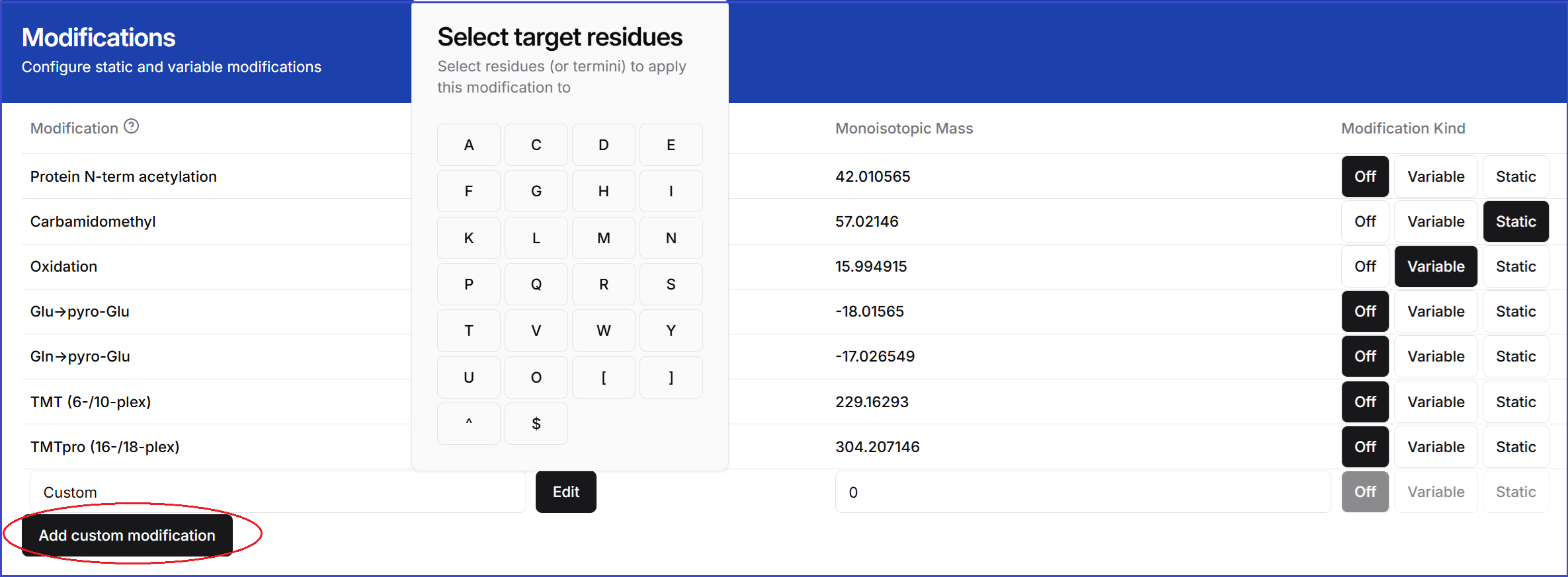
Task: Make TMT (6-/10-plex) Static
Action: pyautogui.click(x=1515, y=402)
